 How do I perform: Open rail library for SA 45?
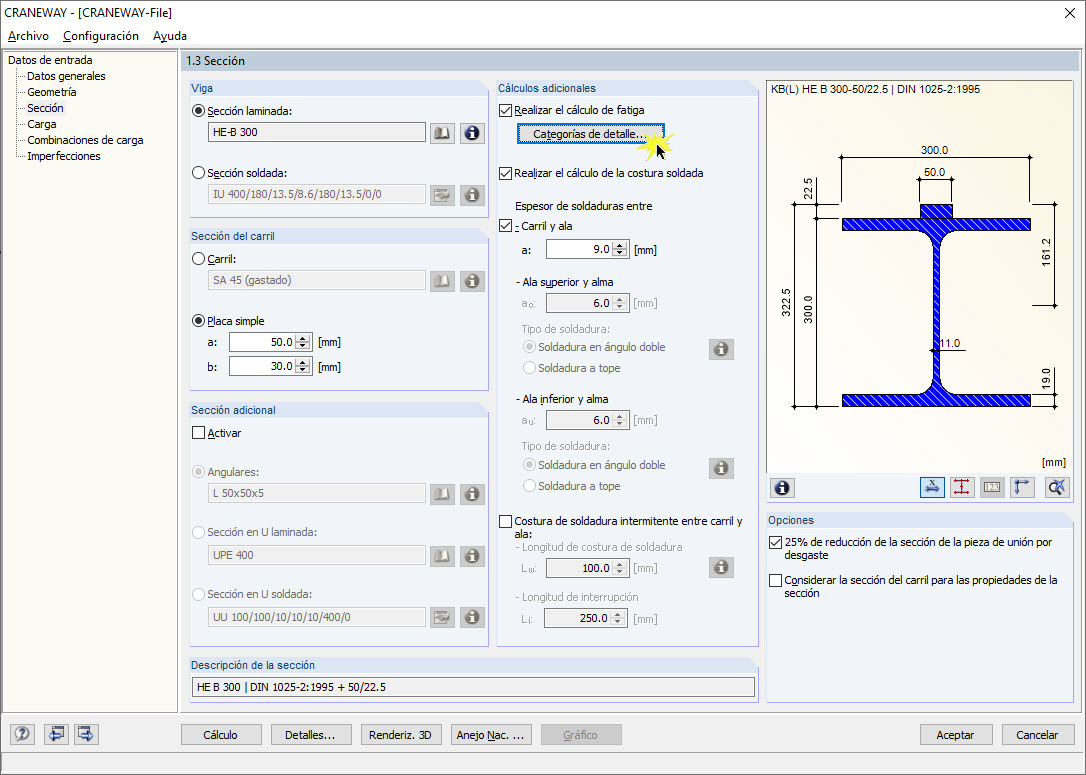tap(442, 281)
